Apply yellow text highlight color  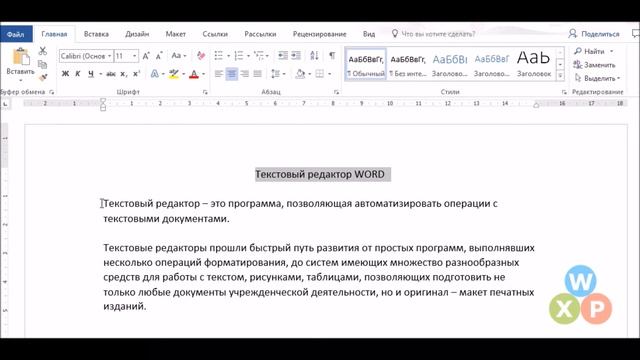[173, 74]
